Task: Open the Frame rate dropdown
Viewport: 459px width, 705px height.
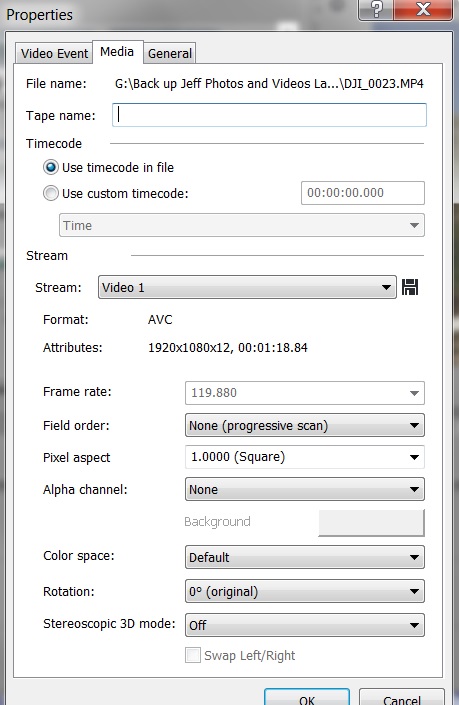Action: point(304,393)
